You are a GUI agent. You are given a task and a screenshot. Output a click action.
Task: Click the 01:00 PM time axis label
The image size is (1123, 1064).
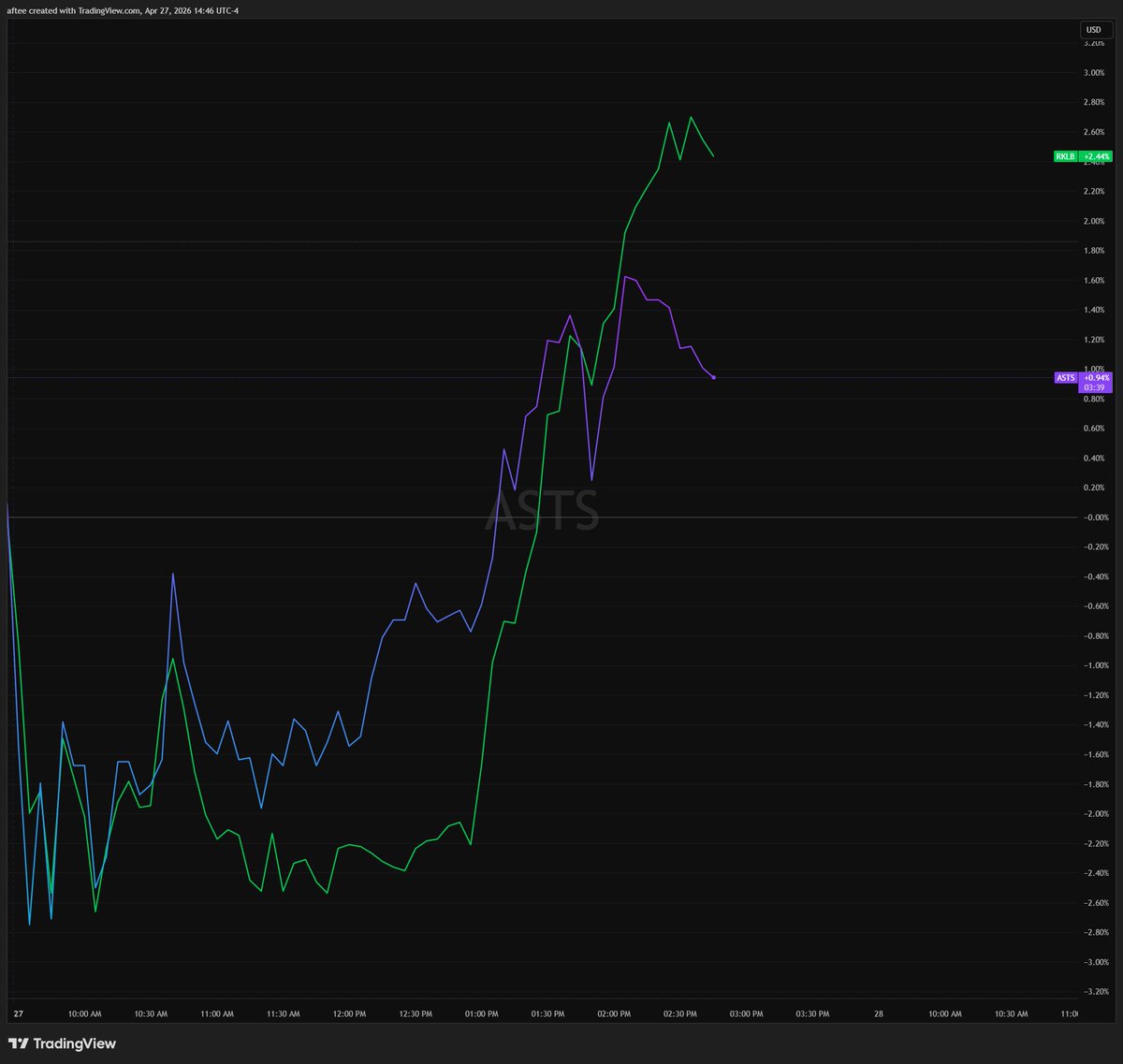click(x=482, y=1013)
